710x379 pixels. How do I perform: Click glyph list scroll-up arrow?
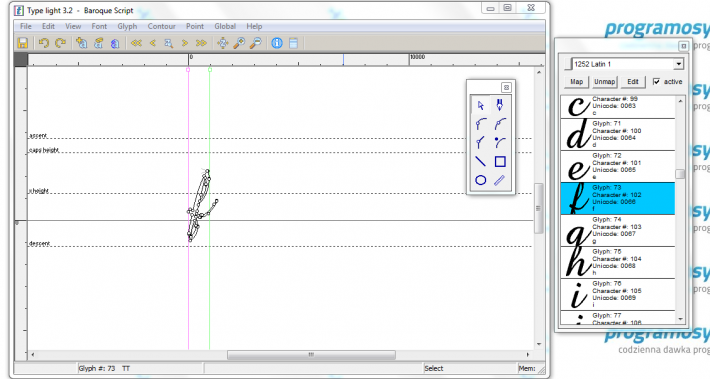680,101
